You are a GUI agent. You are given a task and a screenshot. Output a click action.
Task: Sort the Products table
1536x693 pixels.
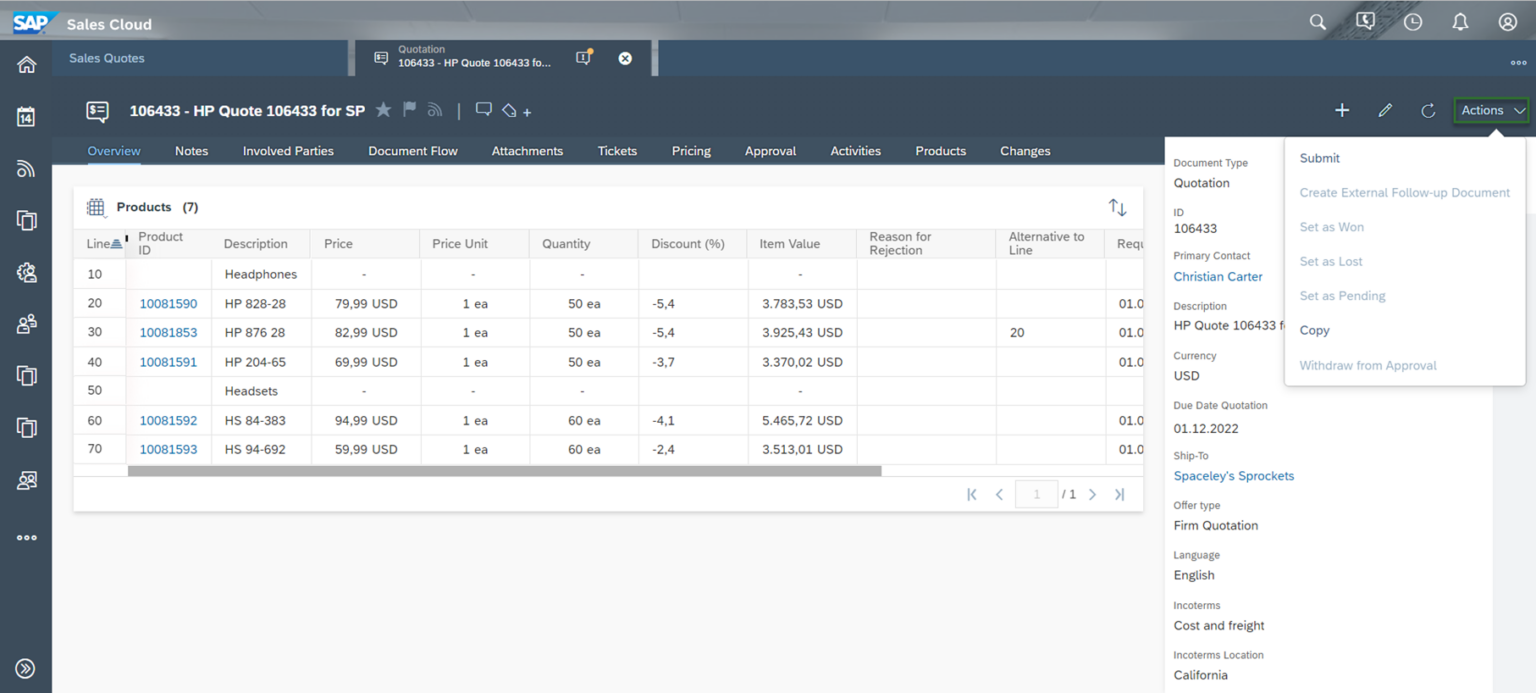click(x=1117, y=207)
